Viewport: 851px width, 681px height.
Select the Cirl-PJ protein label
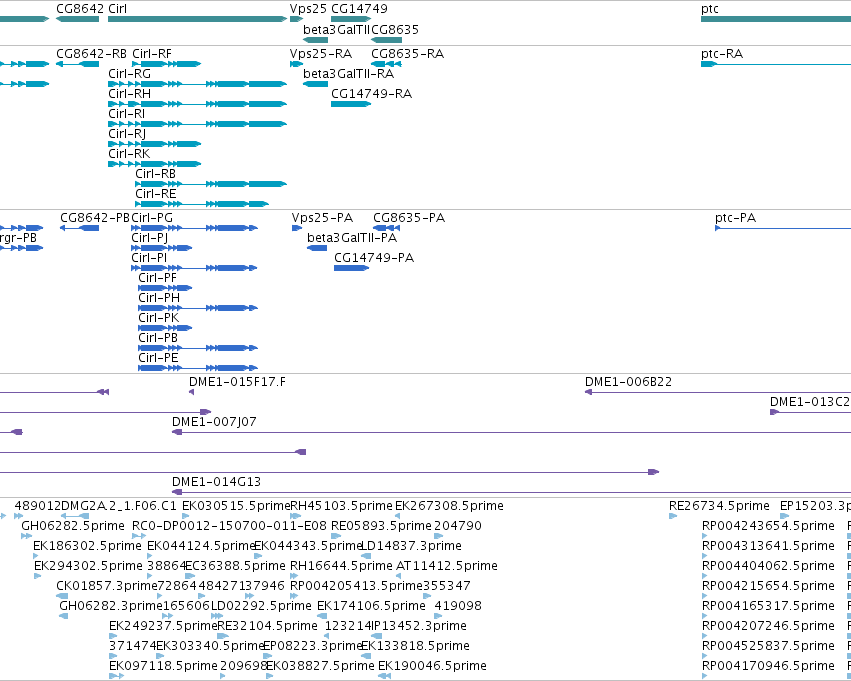[x=150, y=238]
